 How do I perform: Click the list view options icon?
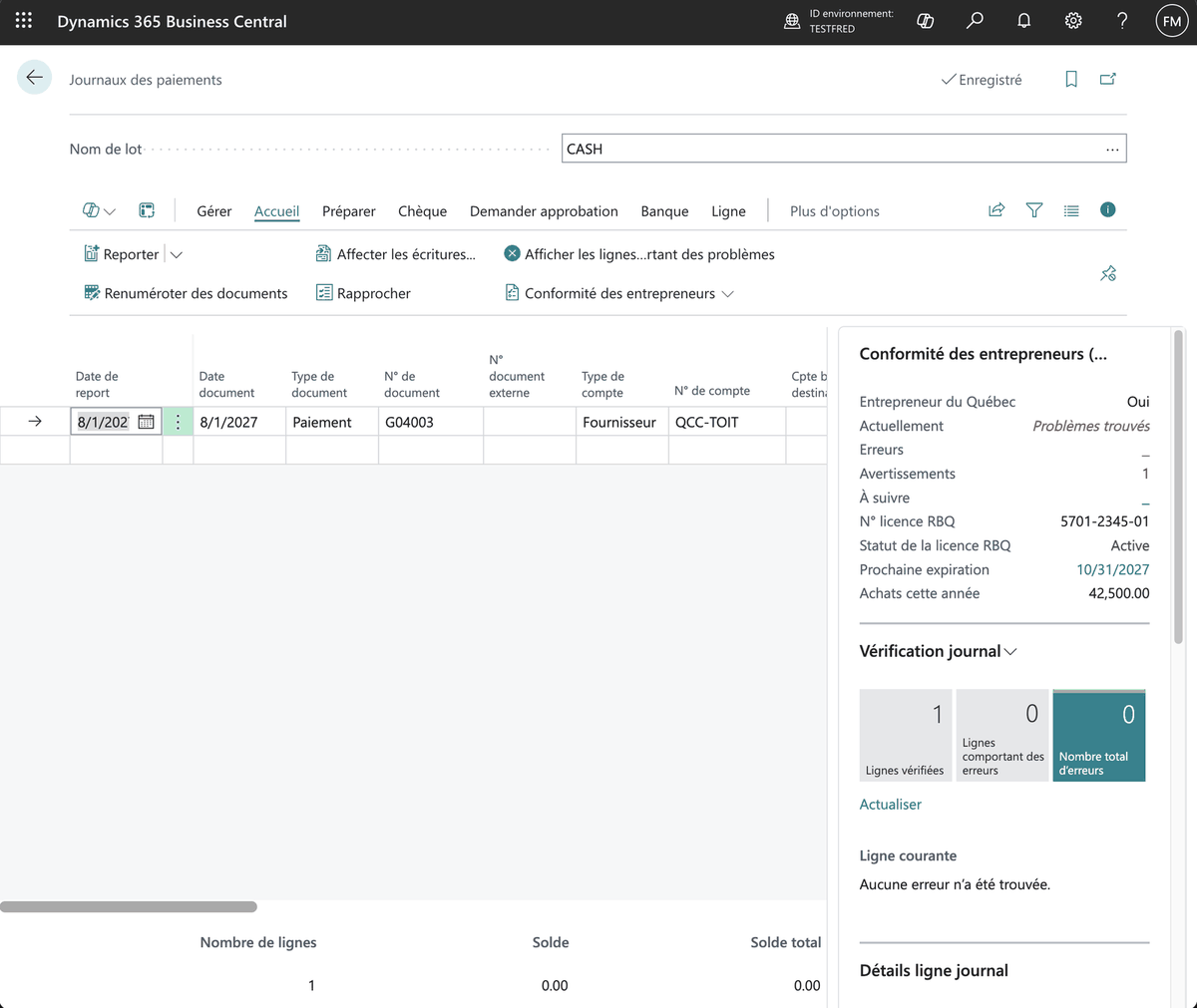(1071, 210)
